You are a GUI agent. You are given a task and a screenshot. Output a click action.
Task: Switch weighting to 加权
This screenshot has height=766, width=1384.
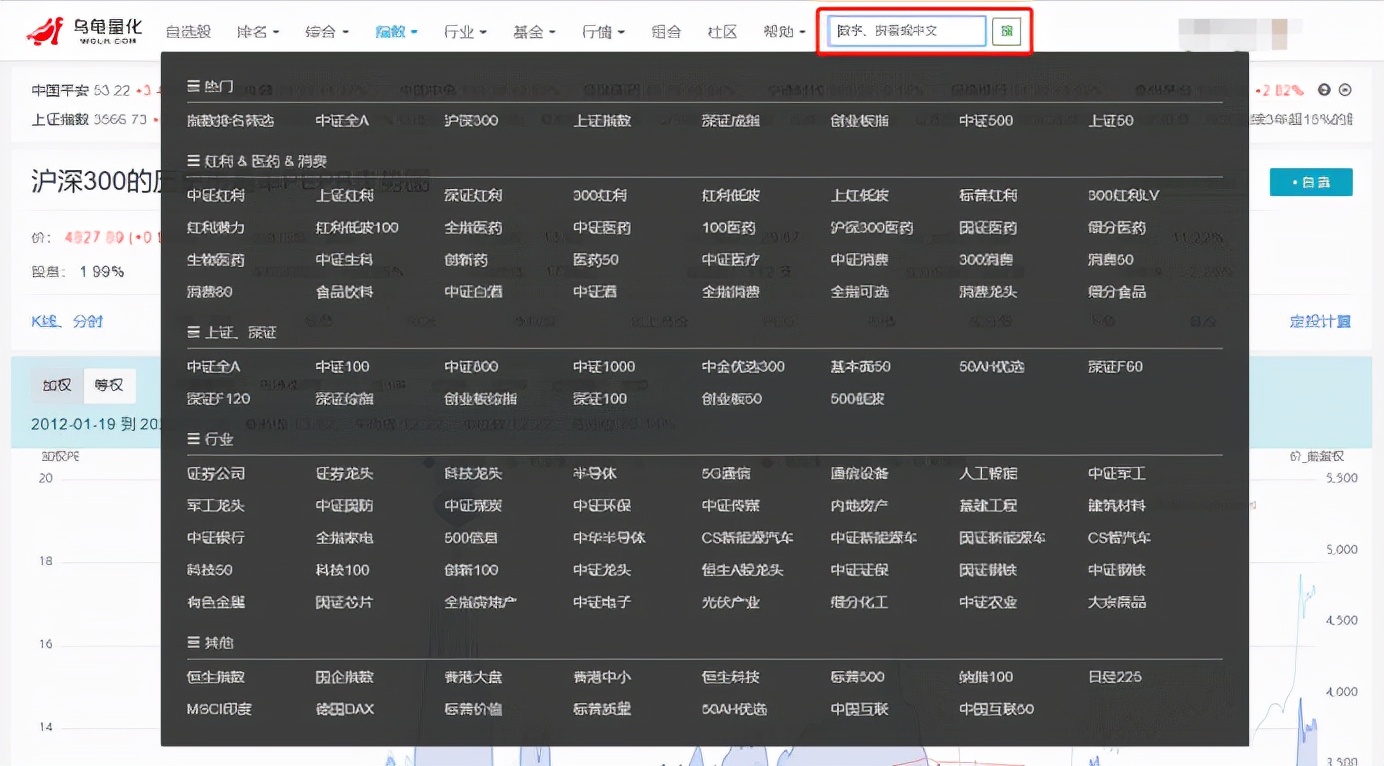(56, 384)
